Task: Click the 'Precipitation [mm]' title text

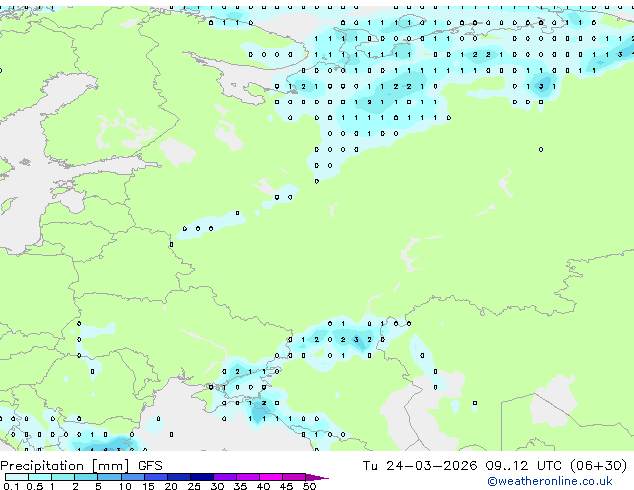Action: tap(65, 466)
